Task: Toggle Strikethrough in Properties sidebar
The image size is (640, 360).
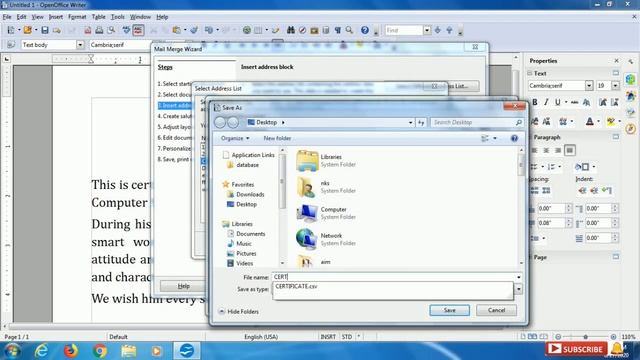Action: 574,102
